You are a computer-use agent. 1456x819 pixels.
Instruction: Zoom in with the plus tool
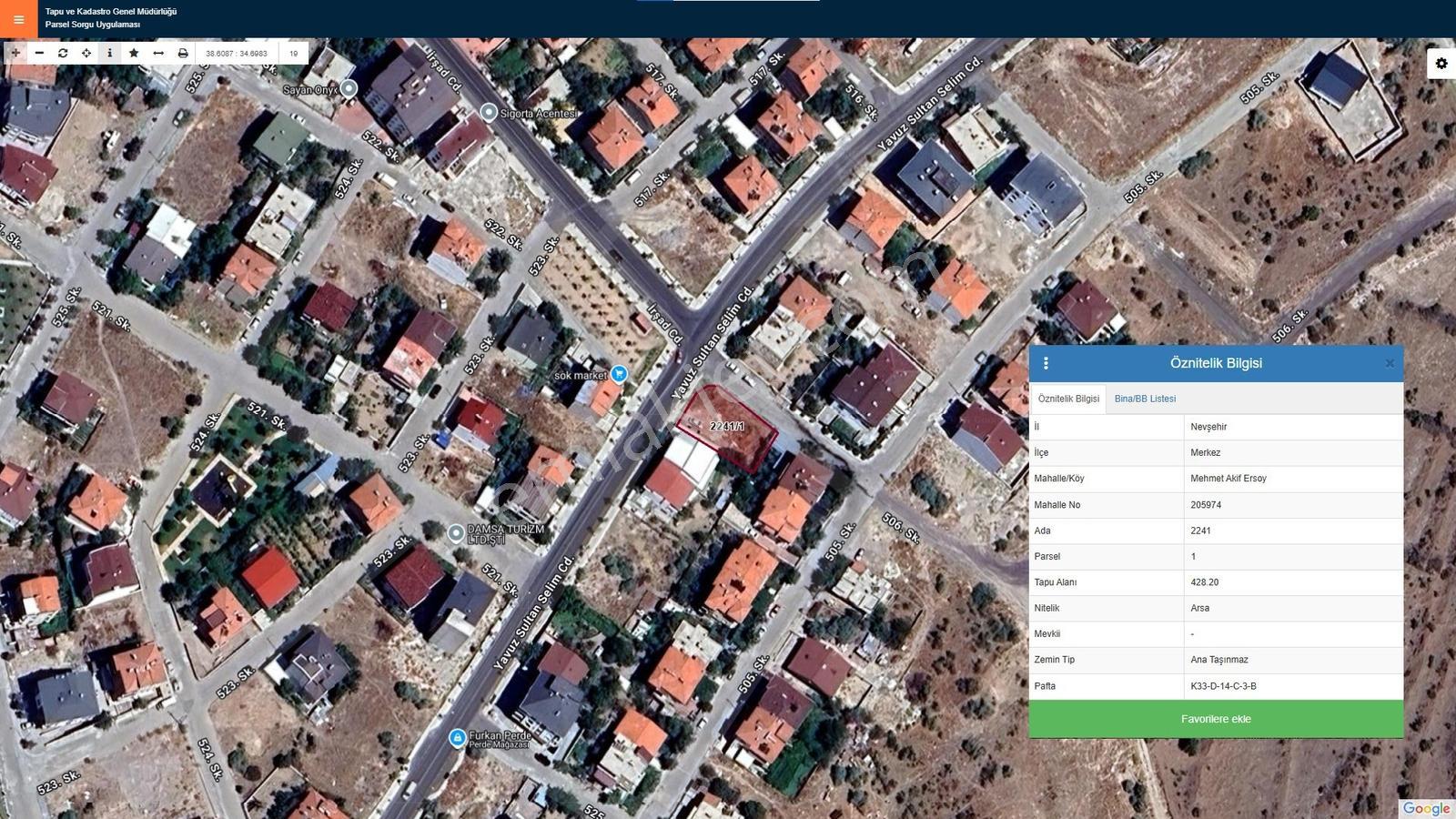15,53
